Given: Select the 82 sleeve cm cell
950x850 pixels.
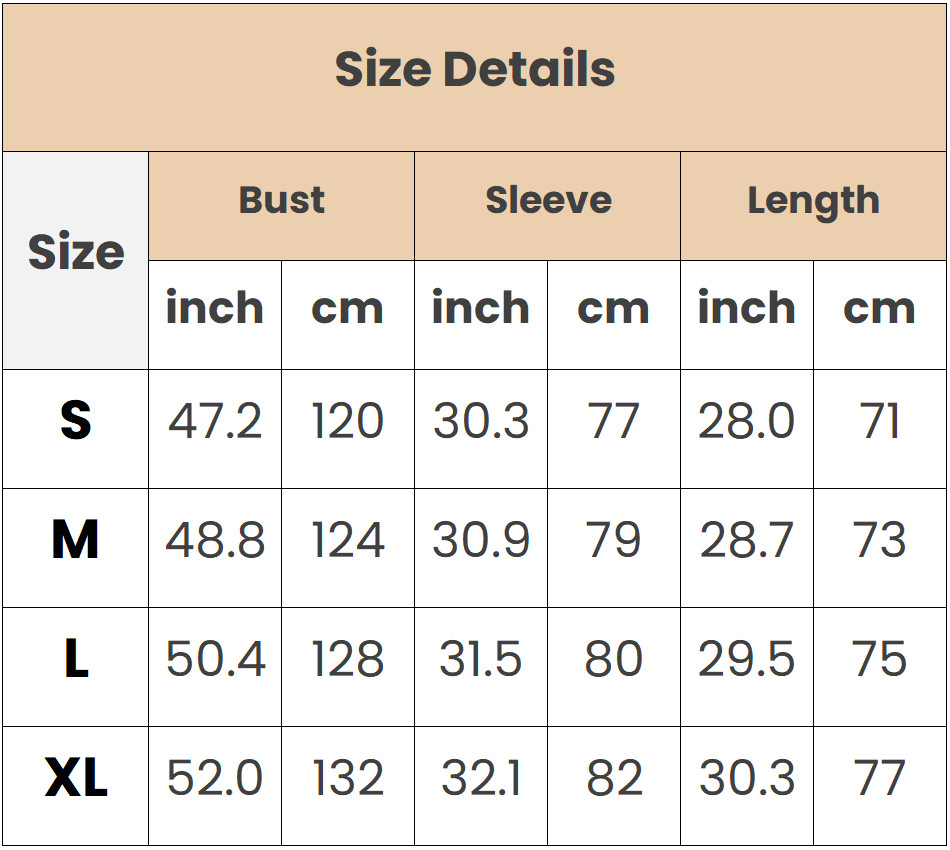Looking at the screenshot, I should tap(614, 778).
